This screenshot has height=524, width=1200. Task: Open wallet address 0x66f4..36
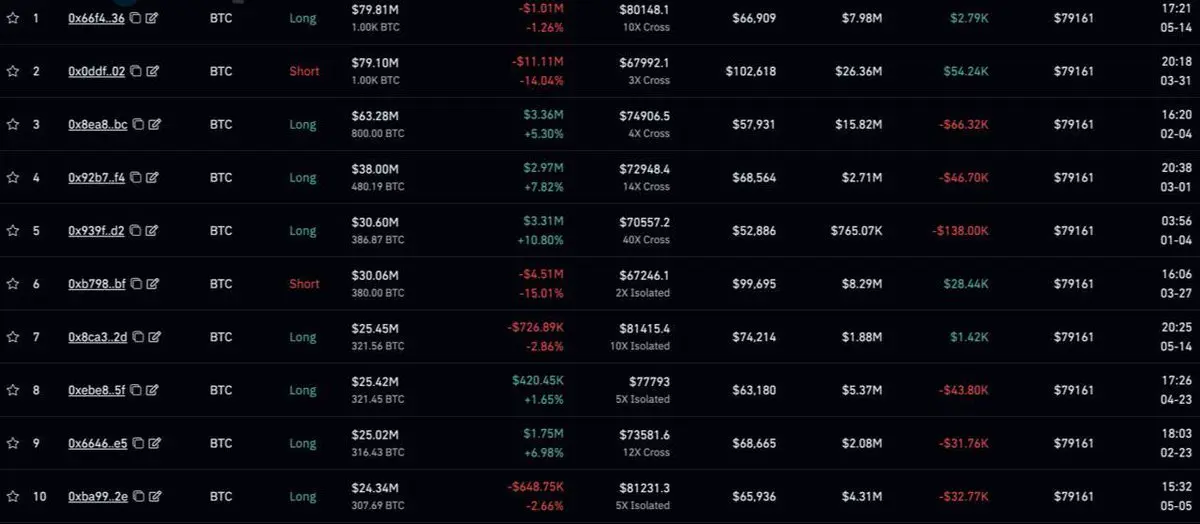tap(97, 18)
